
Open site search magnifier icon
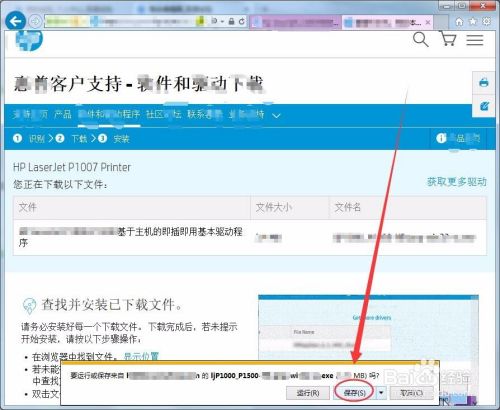[420, 39]
